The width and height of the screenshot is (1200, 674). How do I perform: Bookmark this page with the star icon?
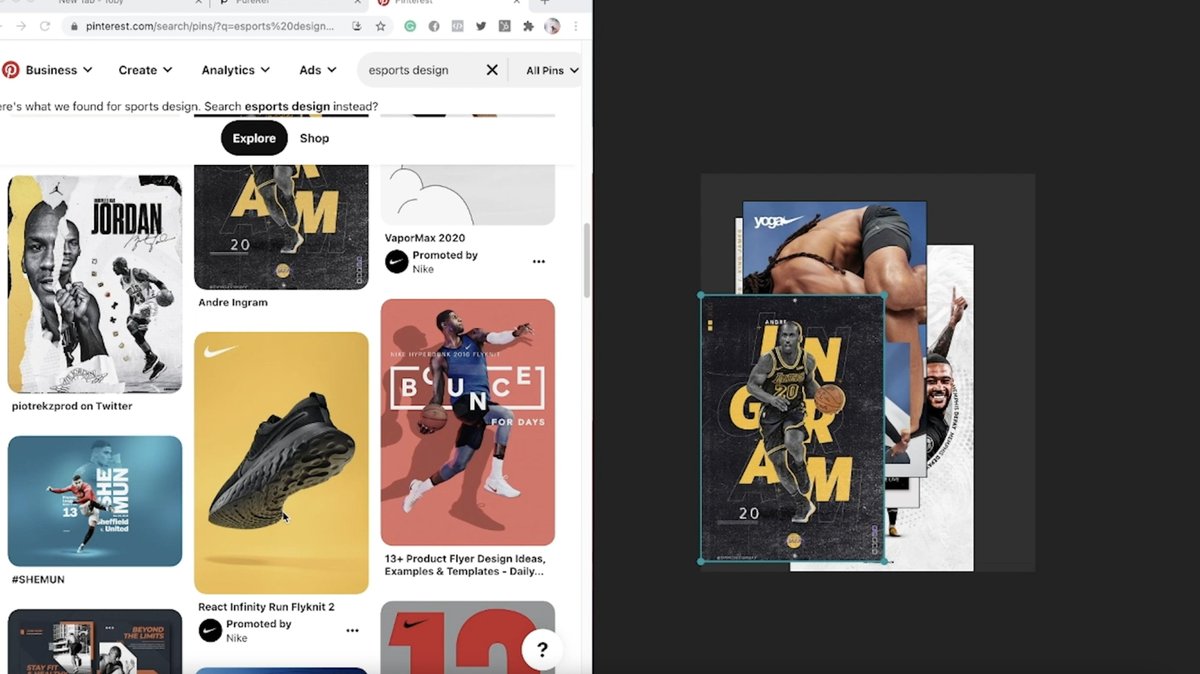point(380,26)
